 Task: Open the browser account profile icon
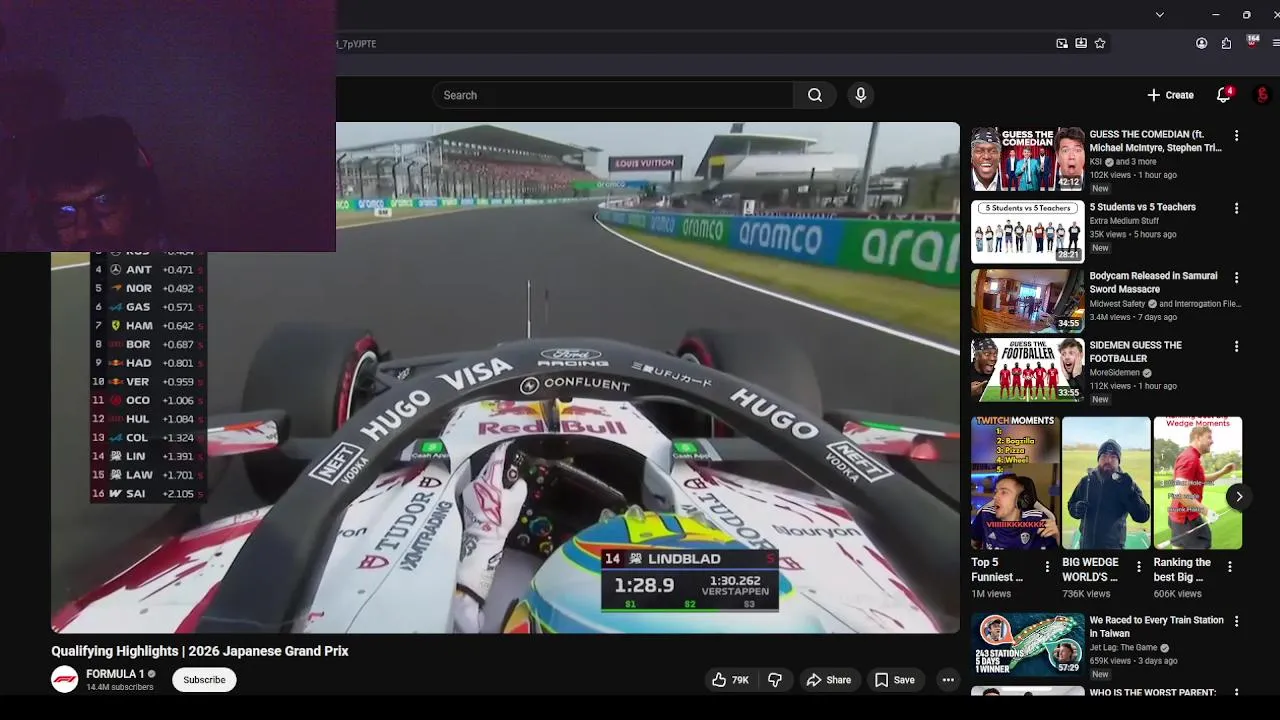pyautogui.click(x=1202, y=43)
